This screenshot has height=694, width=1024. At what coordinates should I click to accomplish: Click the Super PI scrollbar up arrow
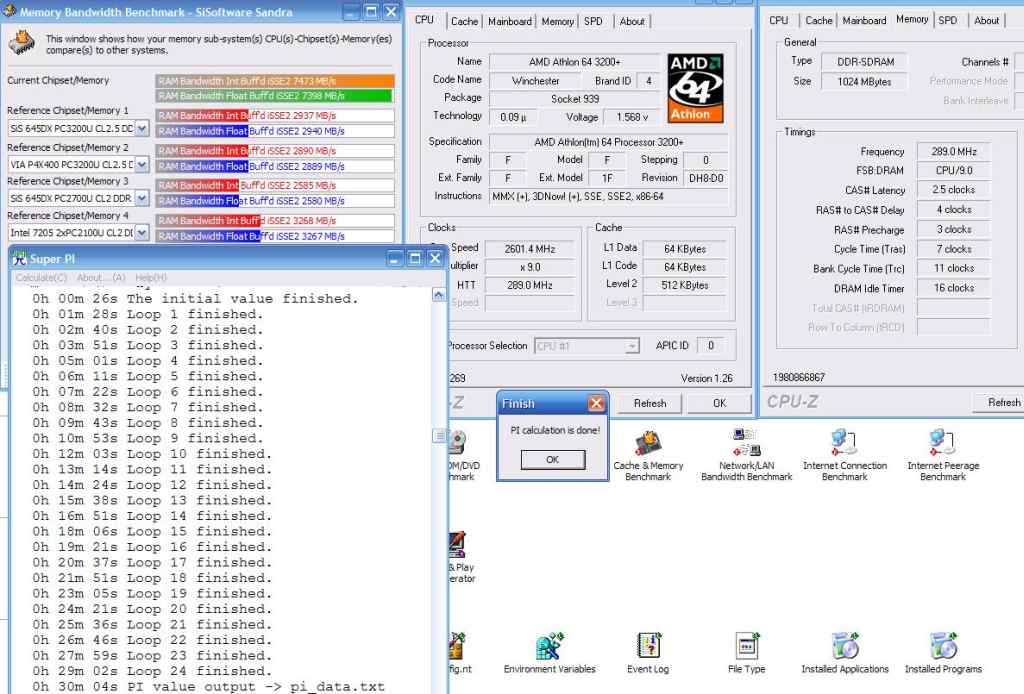pyautogui.click(x=439, y=295)
